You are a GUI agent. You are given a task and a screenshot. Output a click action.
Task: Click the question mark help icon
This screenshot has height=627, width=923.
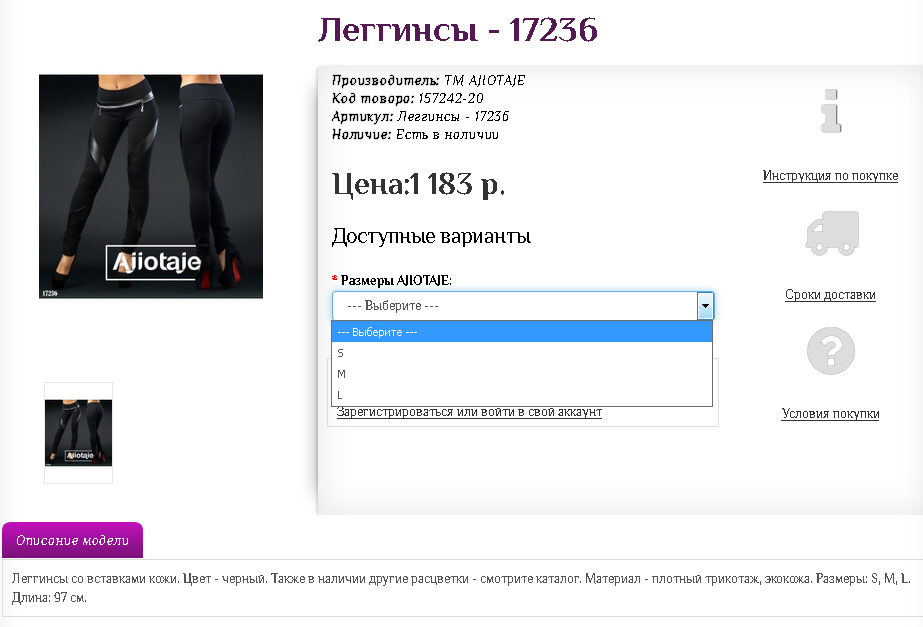(x=830, y=351)
